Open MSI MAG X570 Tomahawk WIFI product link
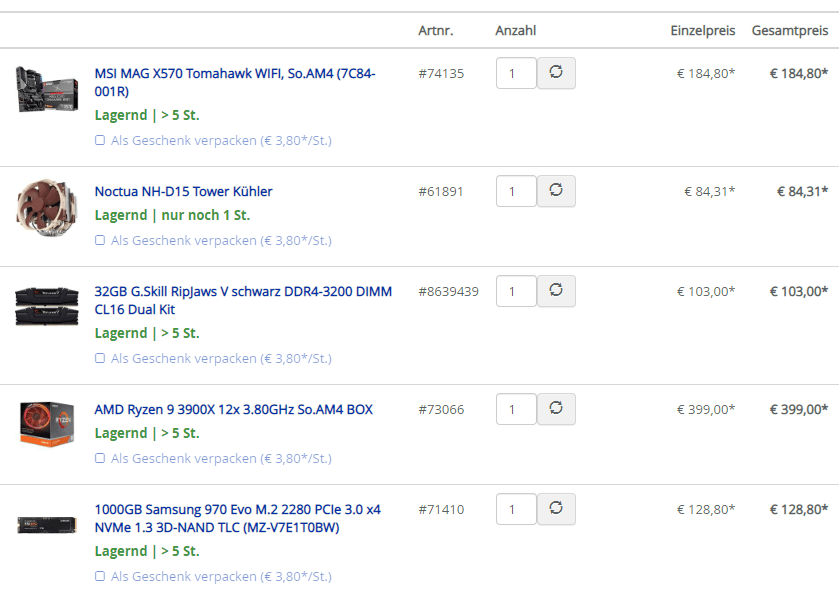This screenshot has width=839, height=591. click(x=235, y=82)
